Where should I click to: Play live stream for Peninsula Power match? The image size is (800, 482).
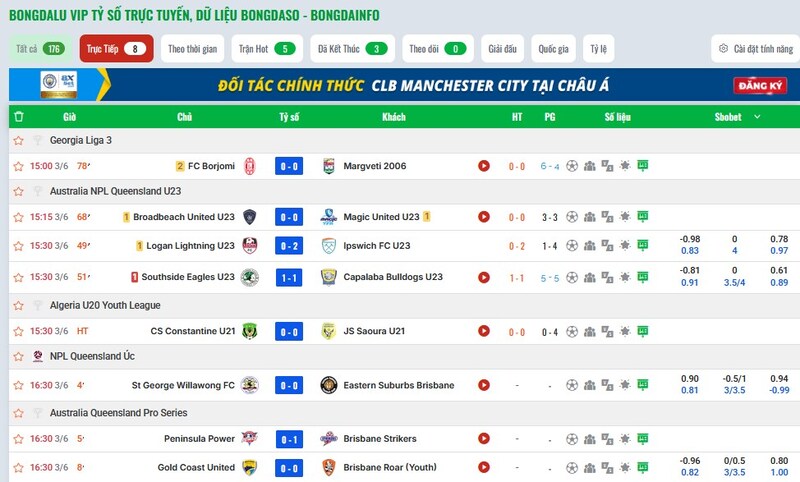tap(484, 439)
